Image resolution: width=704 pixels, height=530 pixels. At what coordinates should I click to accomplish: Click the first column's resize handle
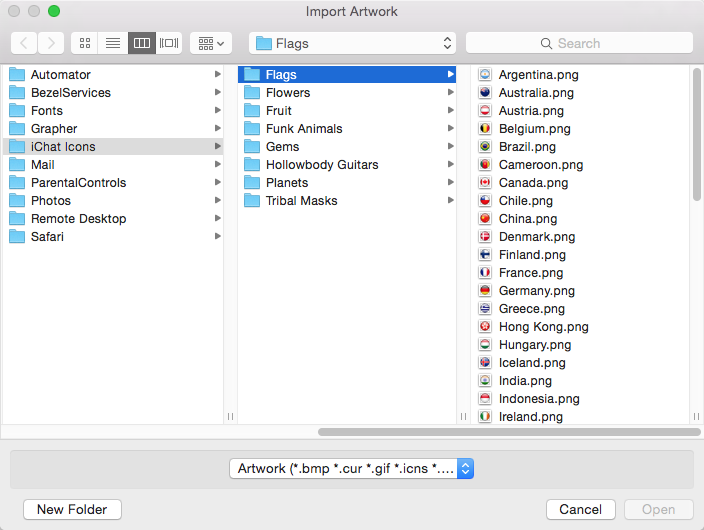click(230, 416)
